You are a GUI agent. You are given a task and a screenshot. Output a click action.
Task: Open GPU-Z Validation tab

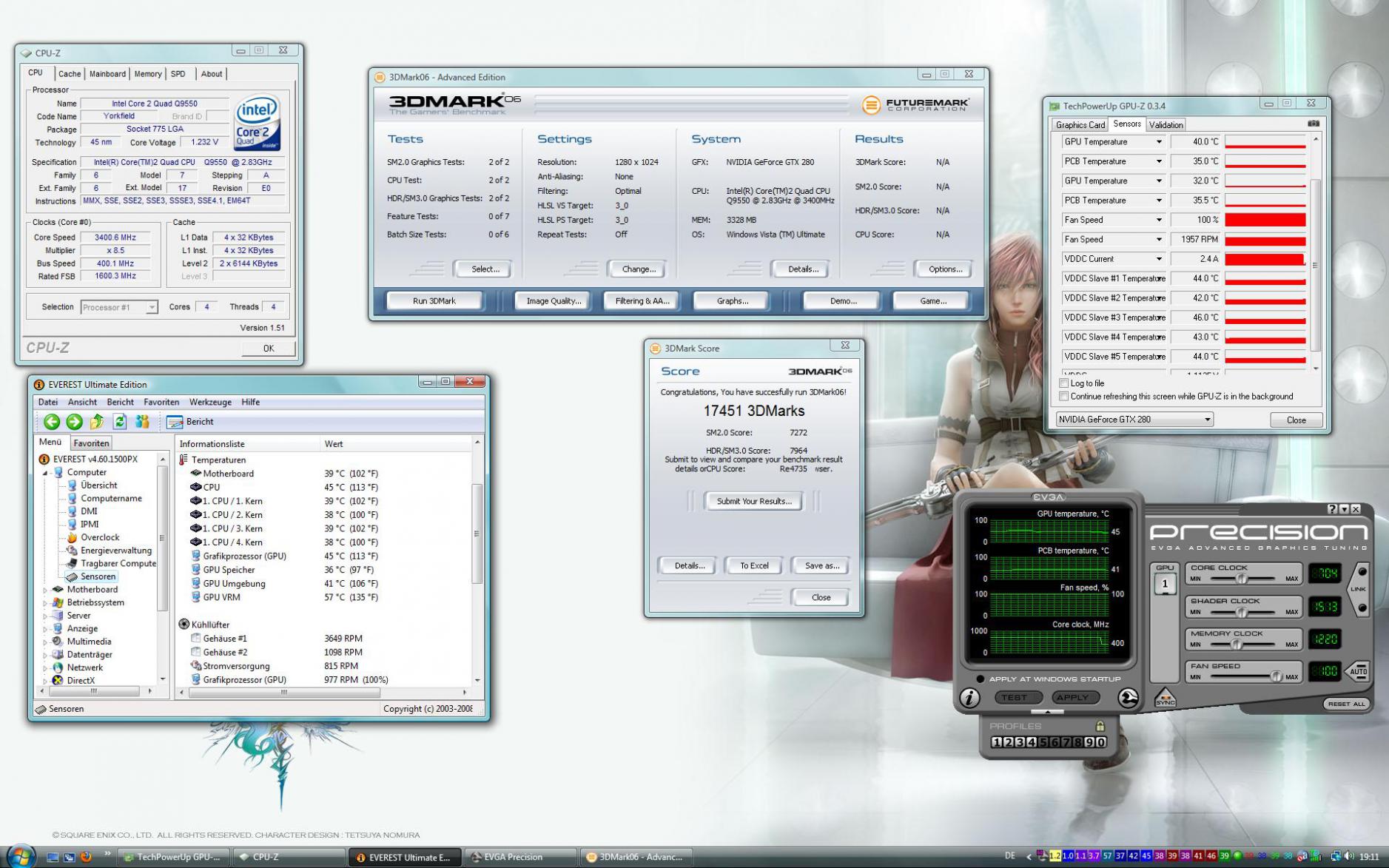pos(1166,125)
